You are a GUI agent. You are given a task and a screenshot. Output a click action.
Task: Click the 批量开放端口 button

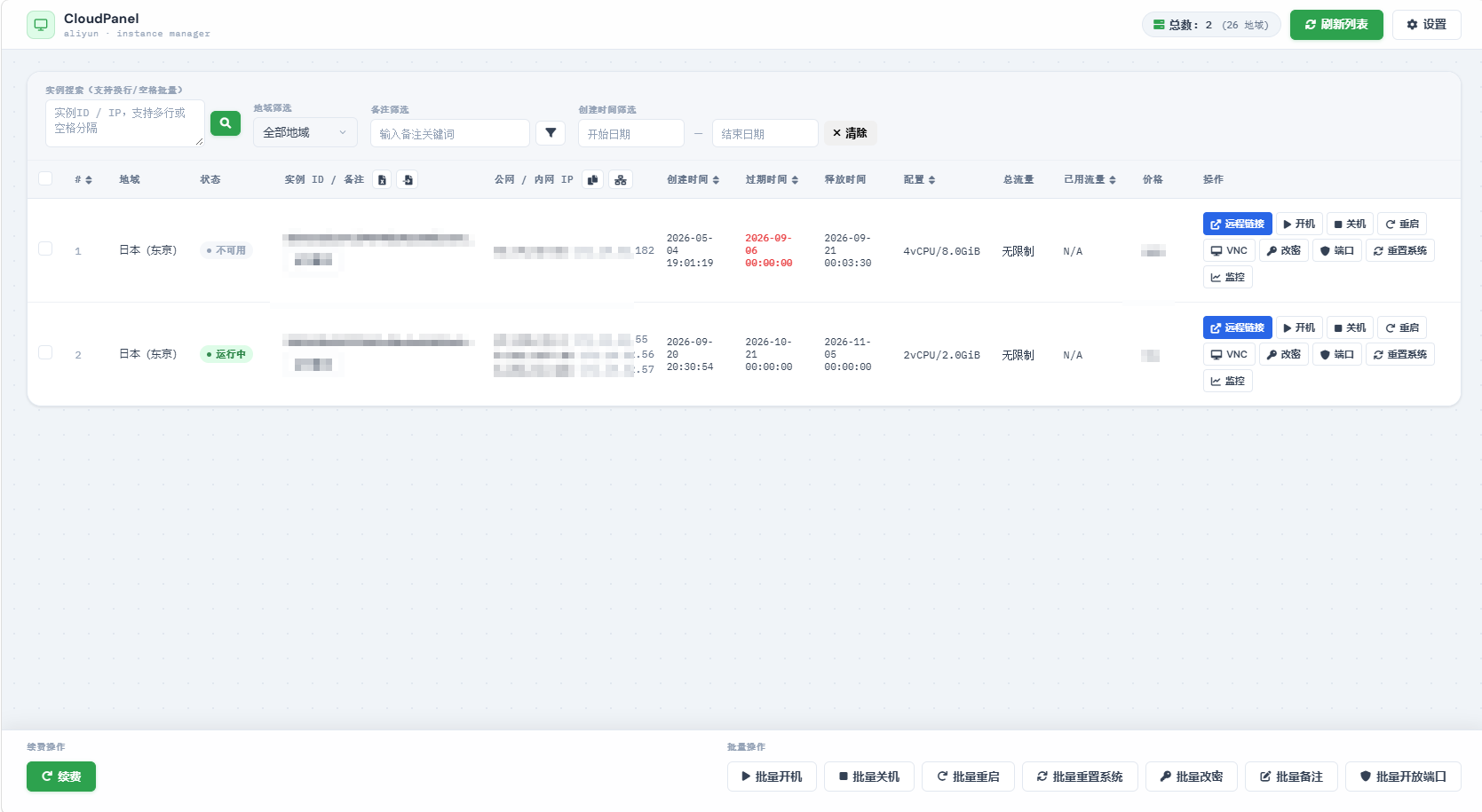pos(1403,777)
